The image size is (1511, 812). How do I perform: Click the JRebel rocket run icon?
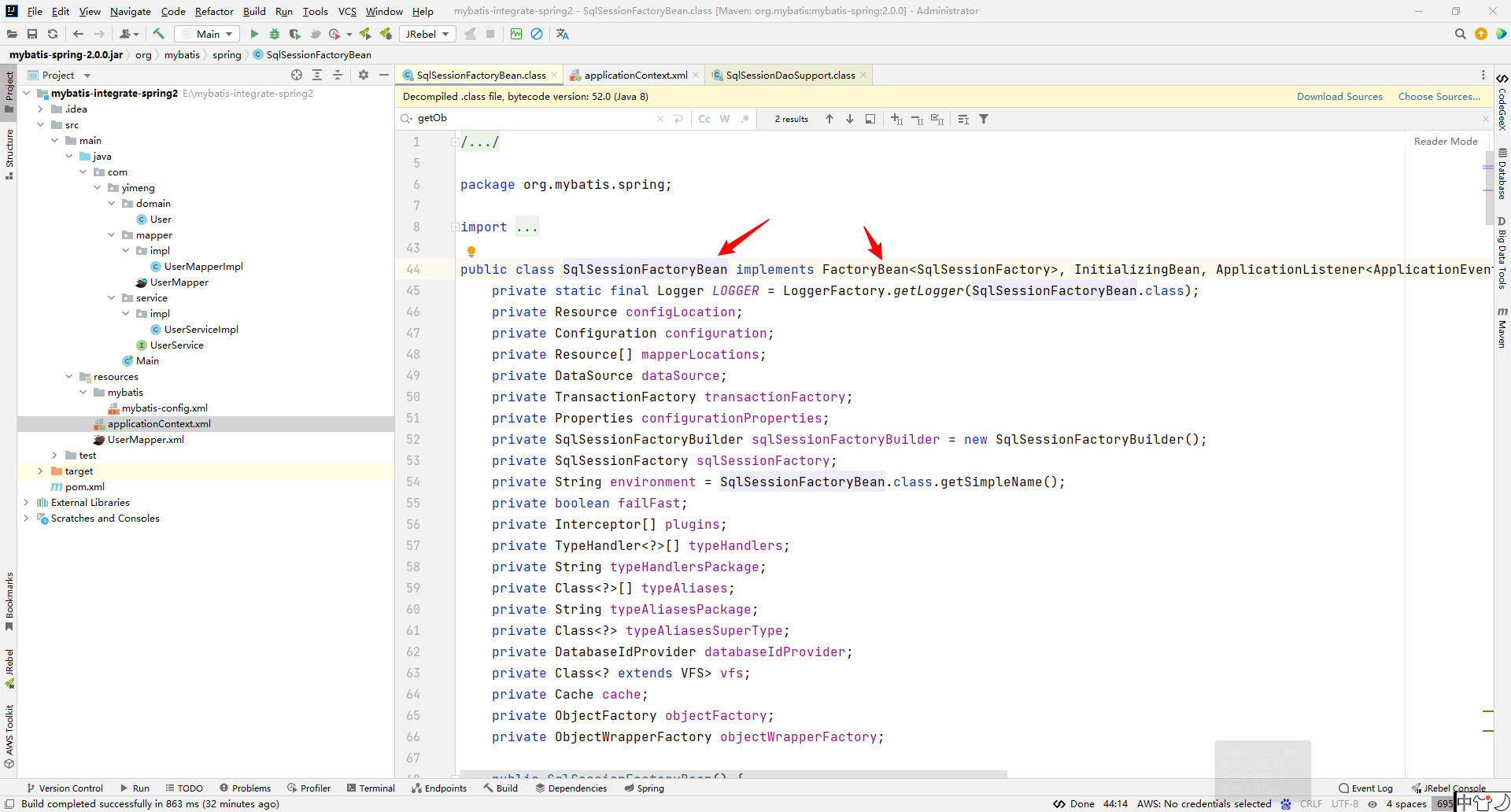point(365,34)
